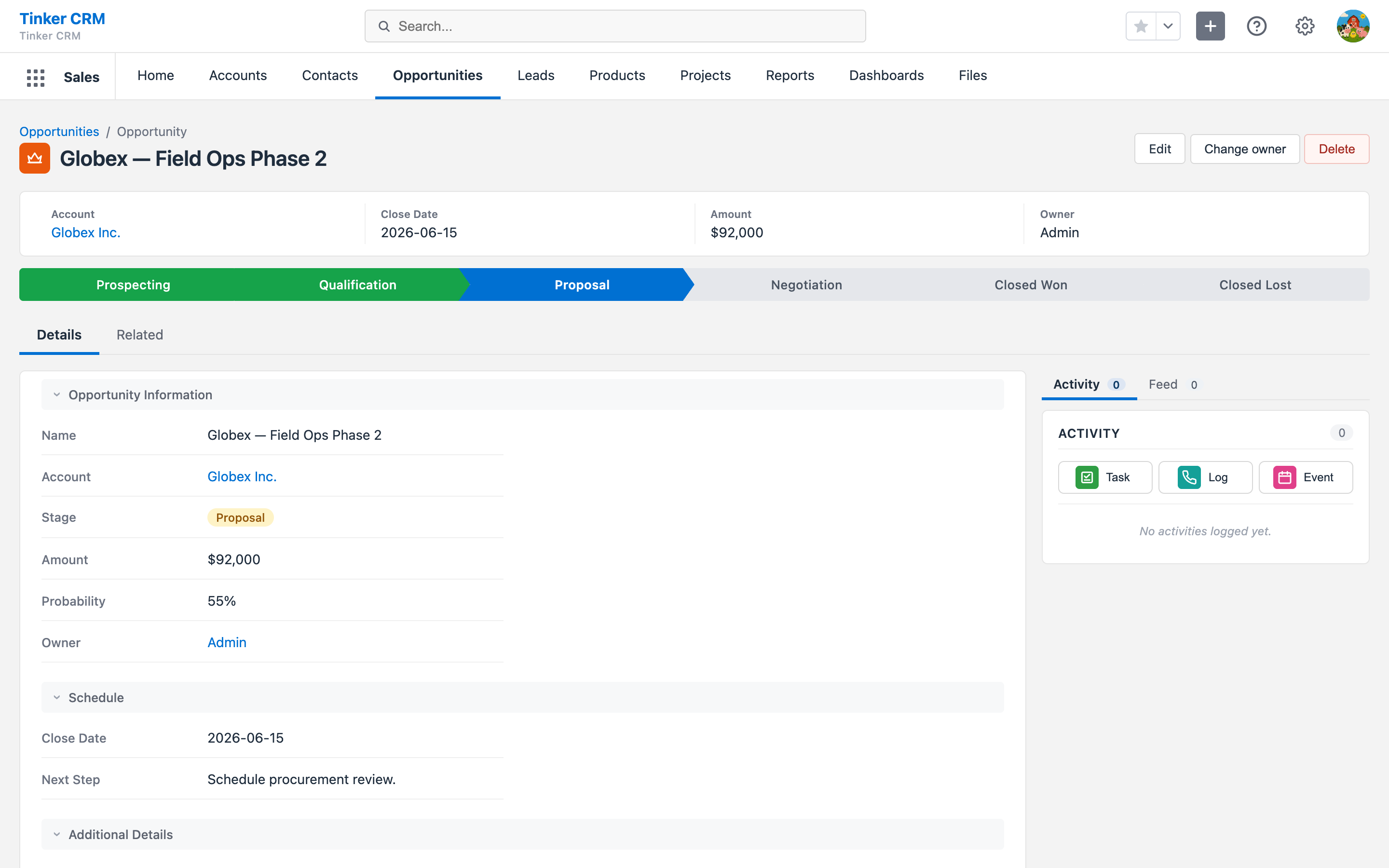Open the settings gear icon
1389x868 pixels.
click(1305, 26)
